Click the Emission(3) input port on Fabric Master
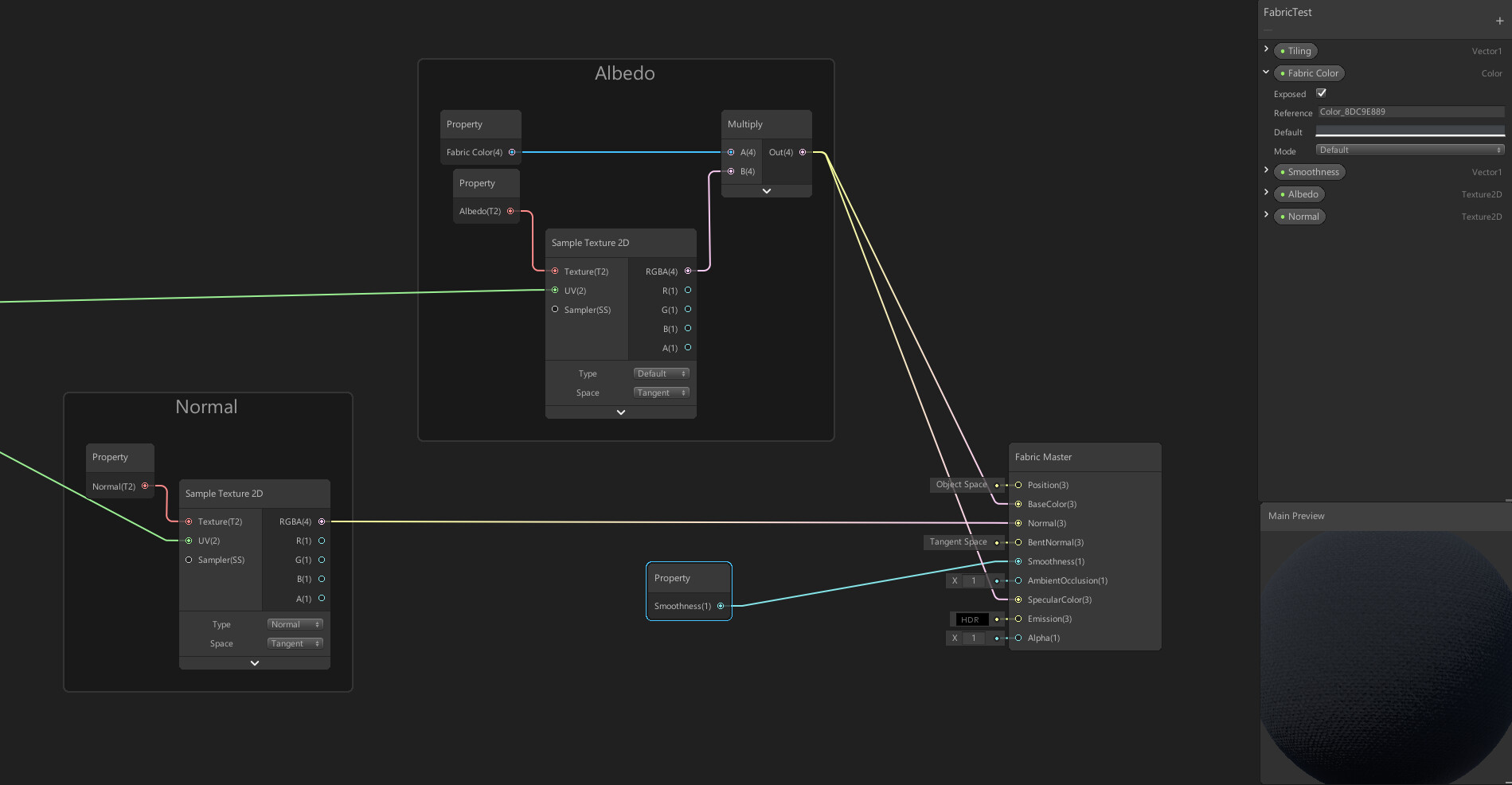 point(1018,619)
